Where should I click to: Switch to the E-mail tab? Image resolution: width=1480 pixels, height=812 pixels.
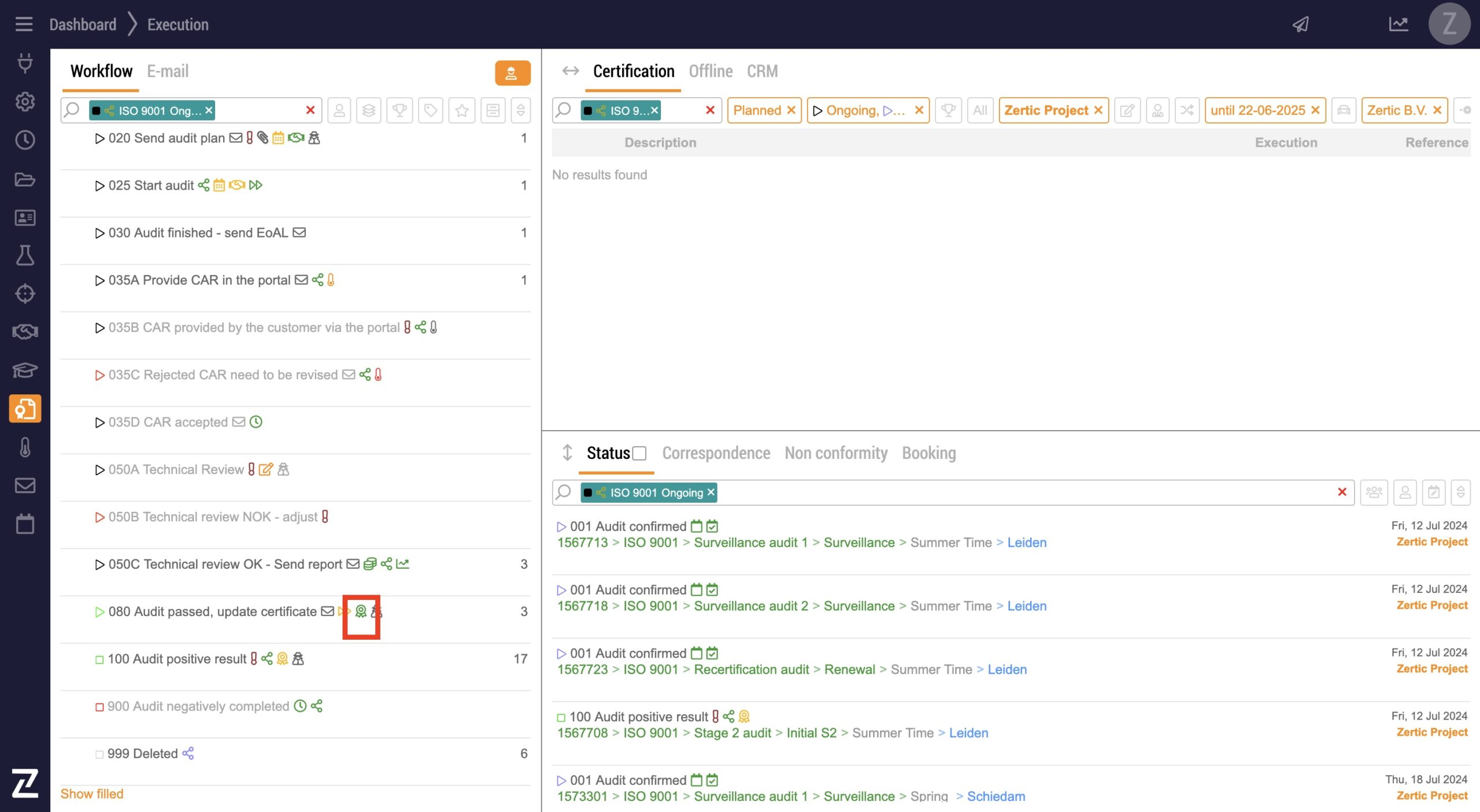pyautogui.click(x=168, y=71)
